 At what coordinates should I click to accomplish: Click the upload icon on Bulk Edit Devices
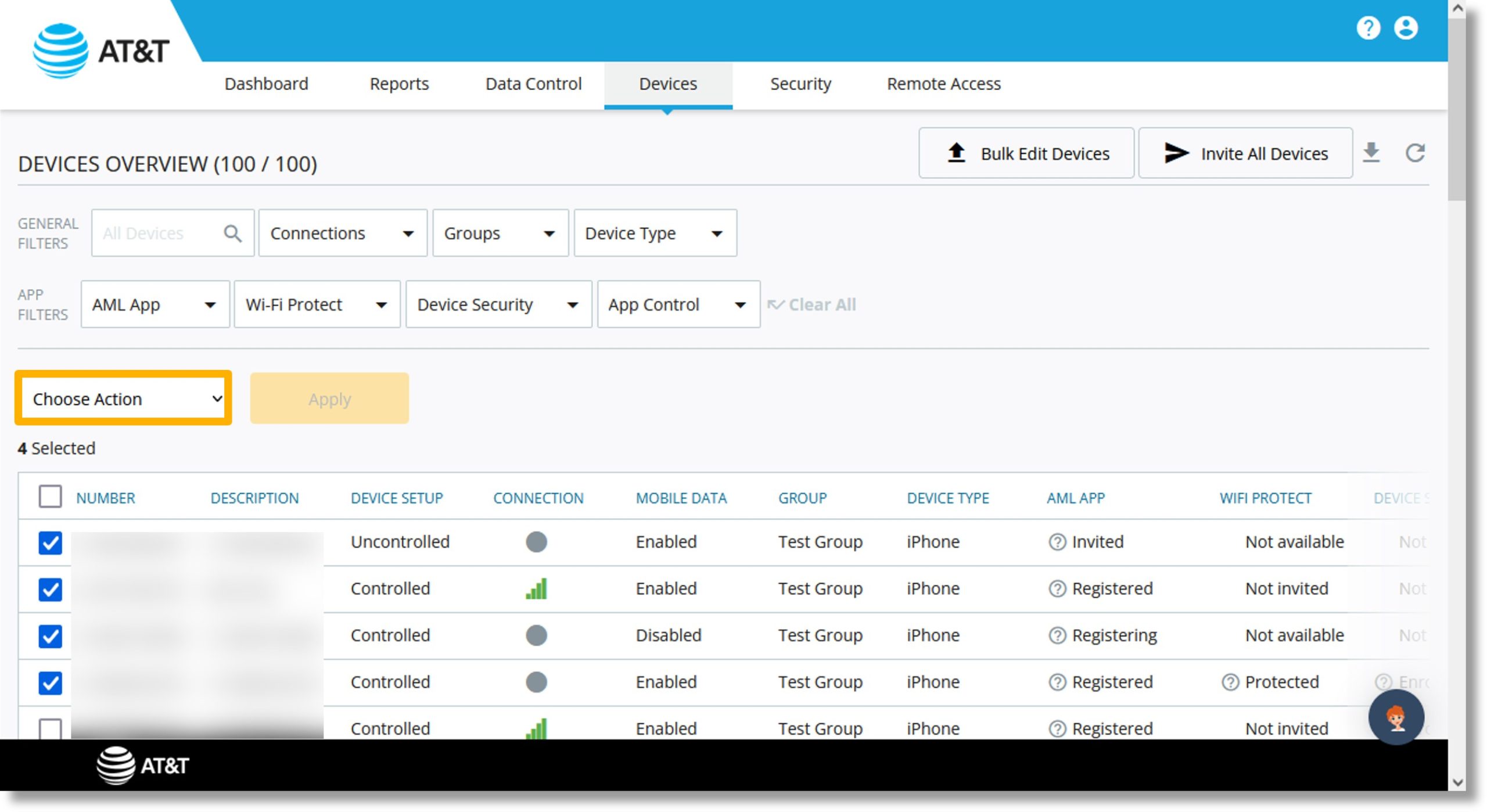pos(956,153)
